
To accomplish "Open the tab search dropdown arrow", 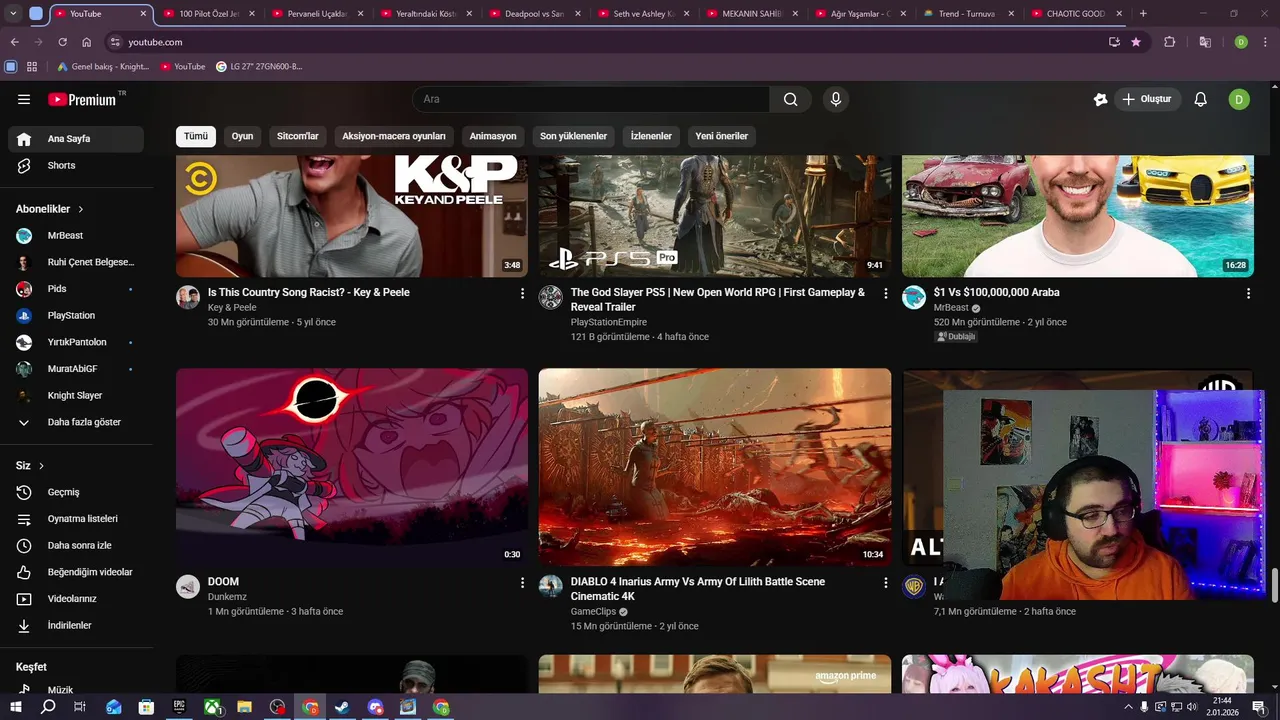I will pyautogui.click(x=13, y=14).
